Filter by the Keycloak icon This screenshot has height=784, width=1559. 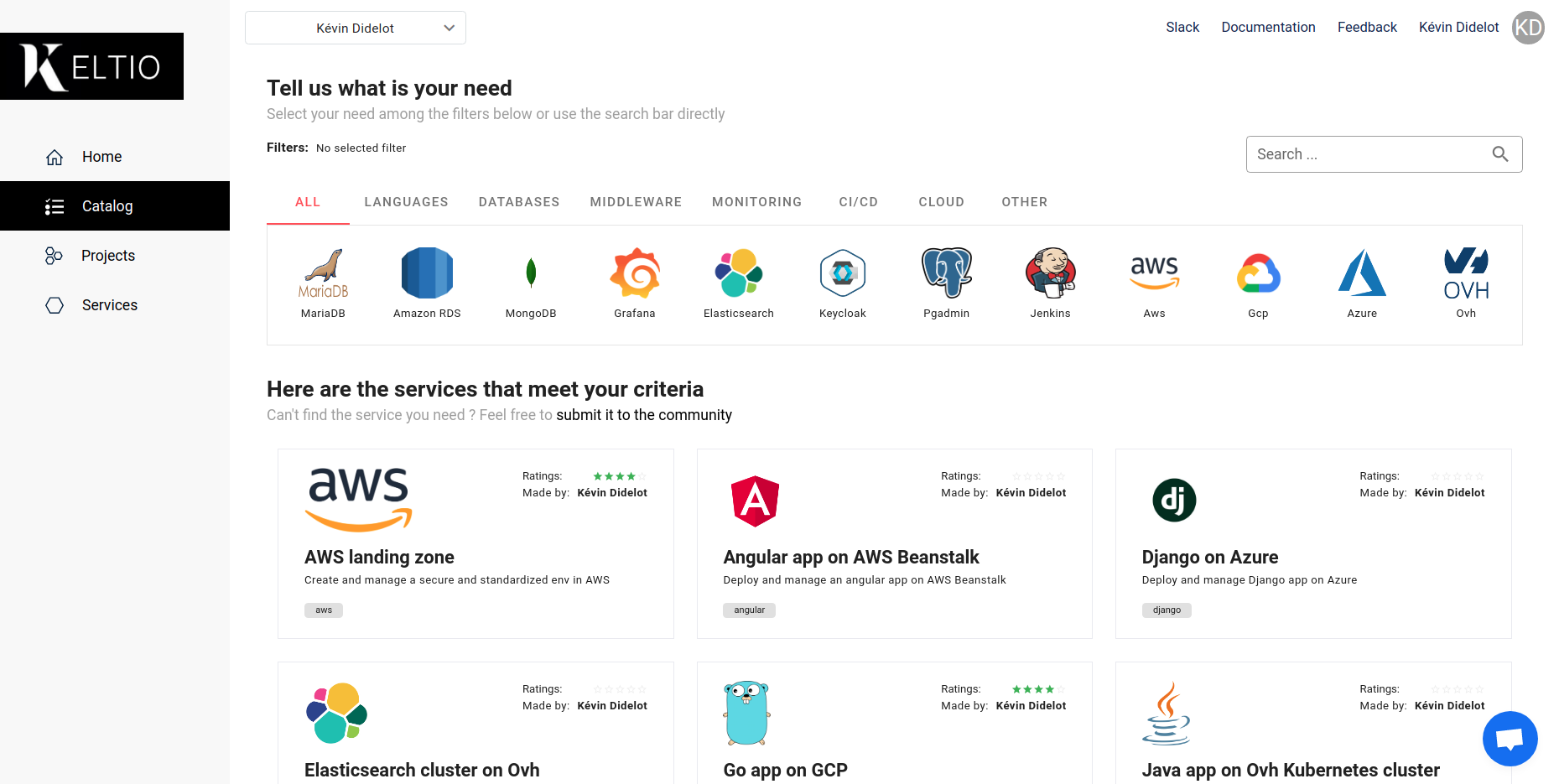tap(842, 273)
